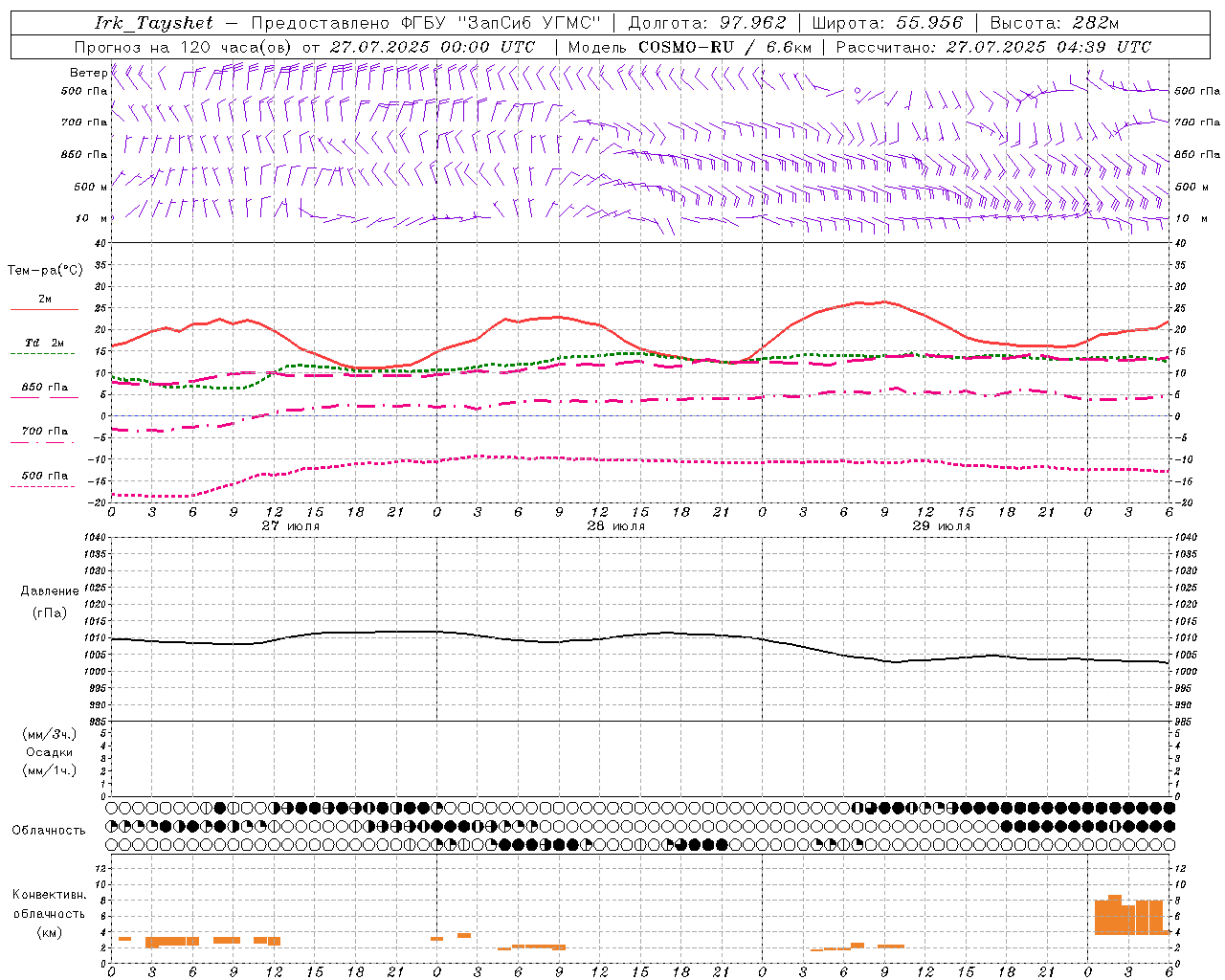This screenshot has width=1225, height=980.
Task: Click the Облачность cloud cover label
Action: click(x=49, y=831)
